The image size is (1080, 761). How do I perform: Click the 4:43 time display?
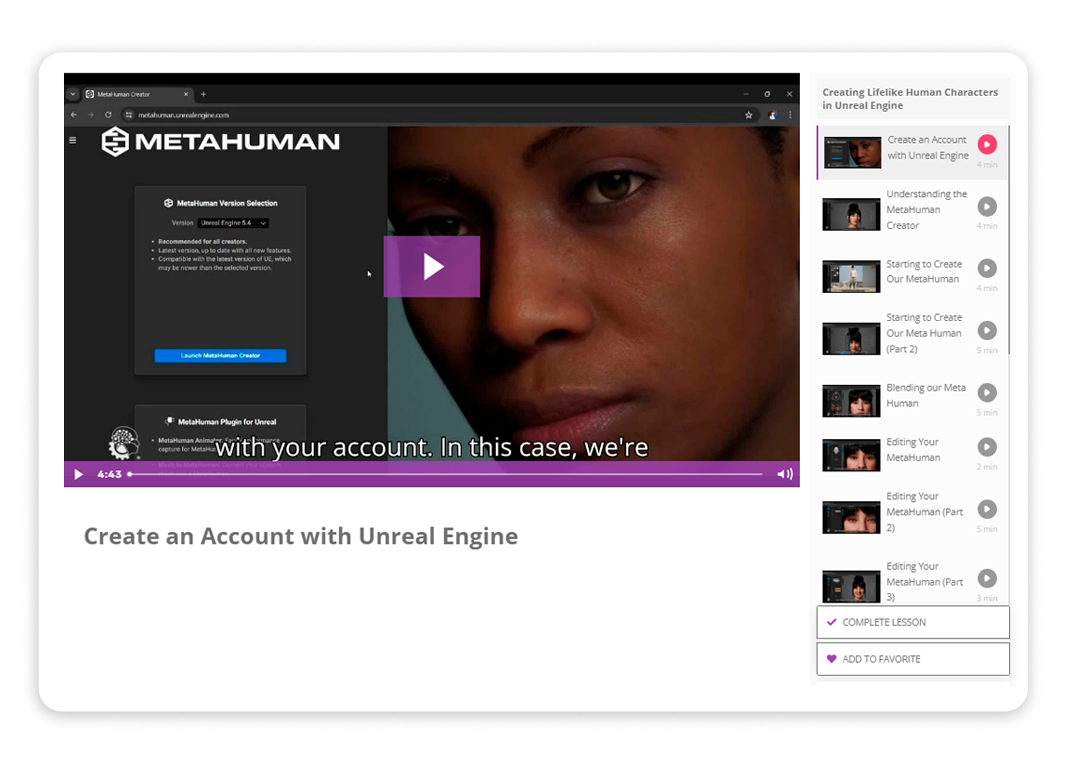110,475
